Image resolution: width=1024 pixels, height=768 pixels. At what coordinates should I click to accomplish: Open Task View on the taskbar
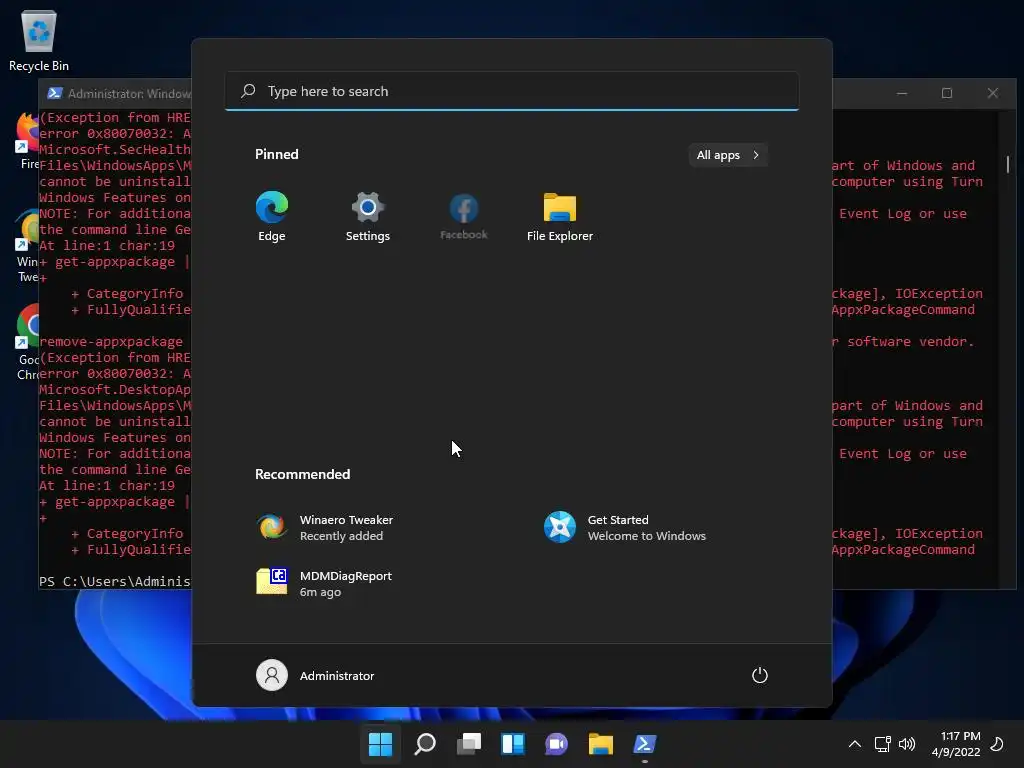pyautogui.click(x=469, y=744)
